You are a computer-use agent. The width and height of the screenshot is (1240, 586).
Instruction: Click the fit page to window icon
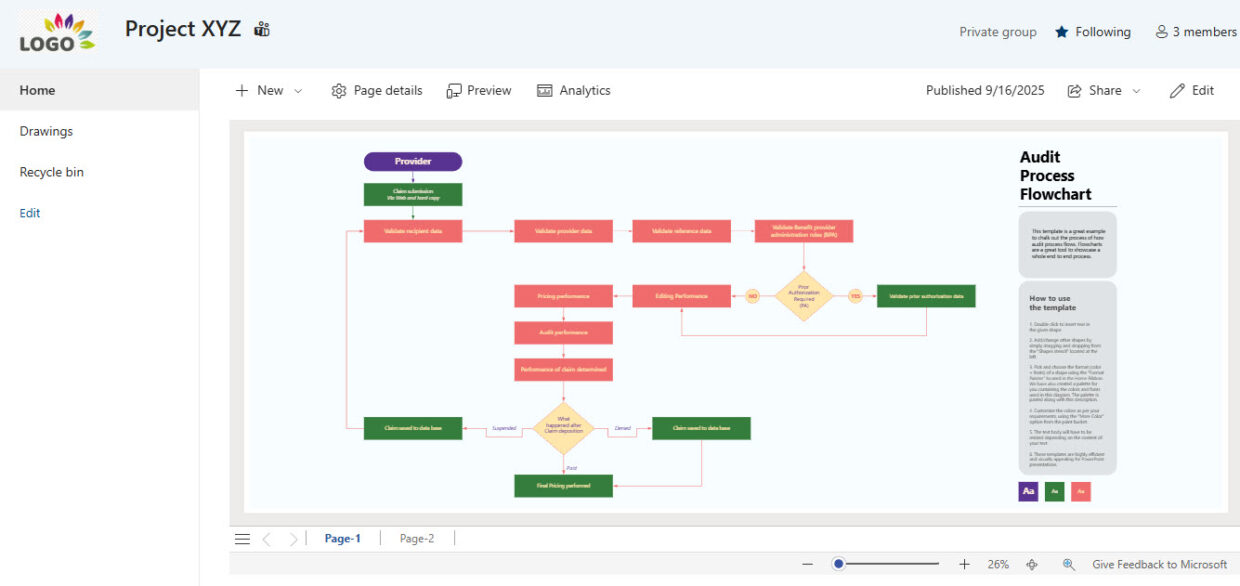[x=1032, y=564]
